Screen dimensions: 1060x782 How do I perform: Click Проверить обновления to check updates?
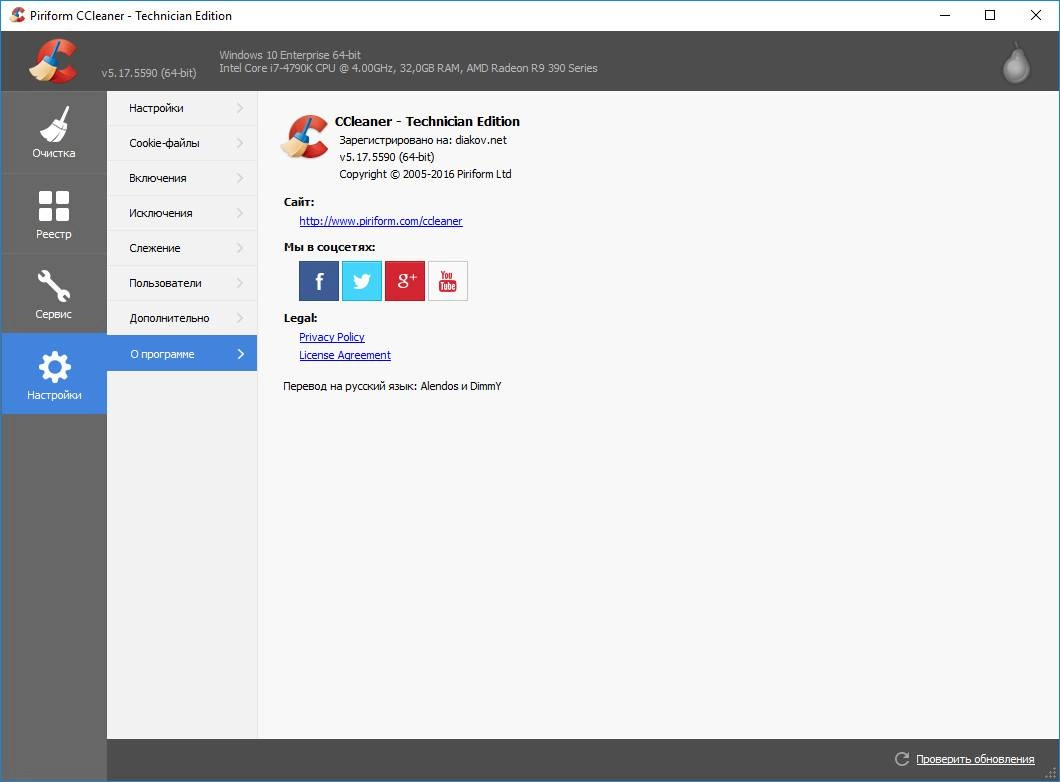tap(975, 759)
